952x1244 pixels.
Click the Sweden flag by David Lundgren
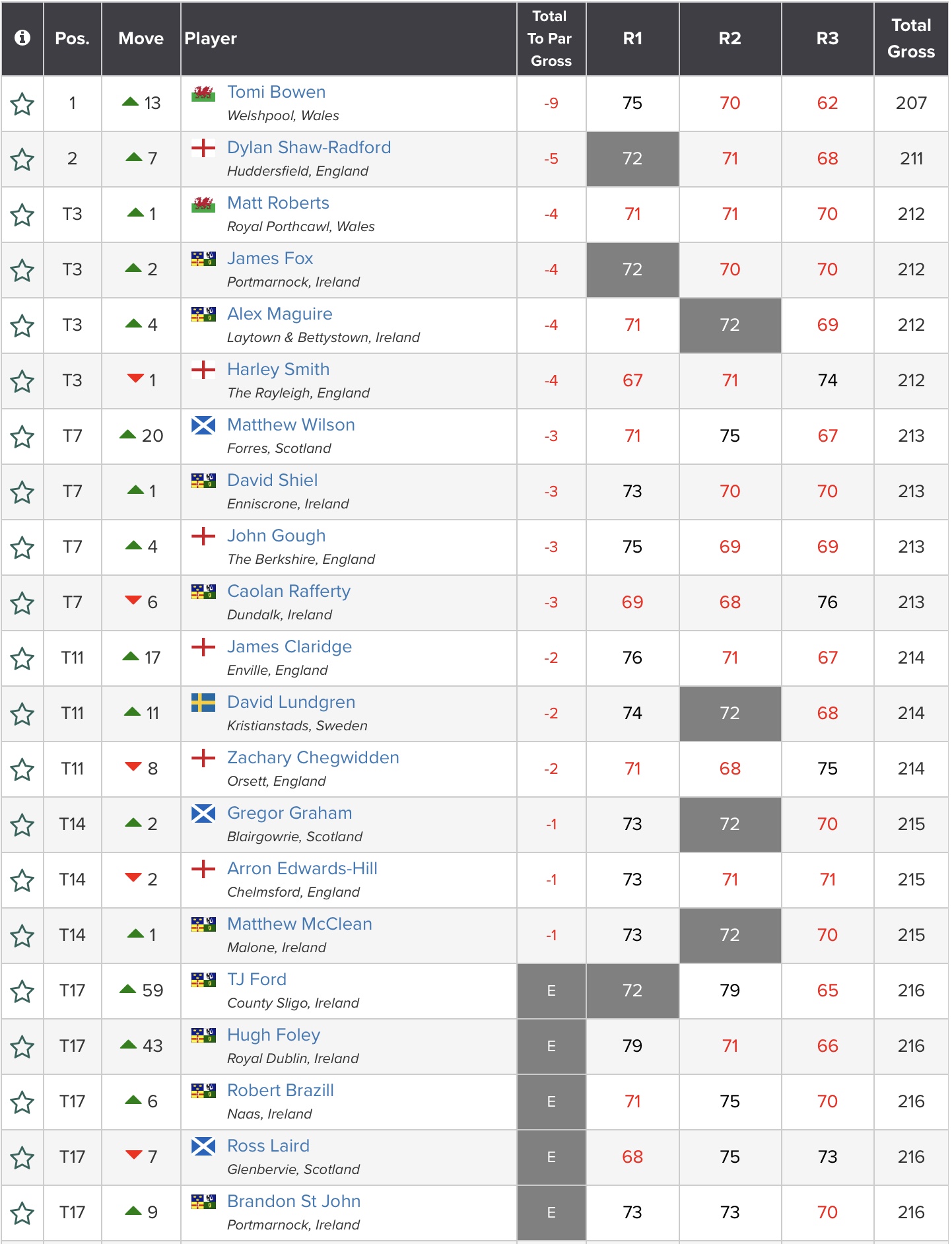click(x=203, y=703)
